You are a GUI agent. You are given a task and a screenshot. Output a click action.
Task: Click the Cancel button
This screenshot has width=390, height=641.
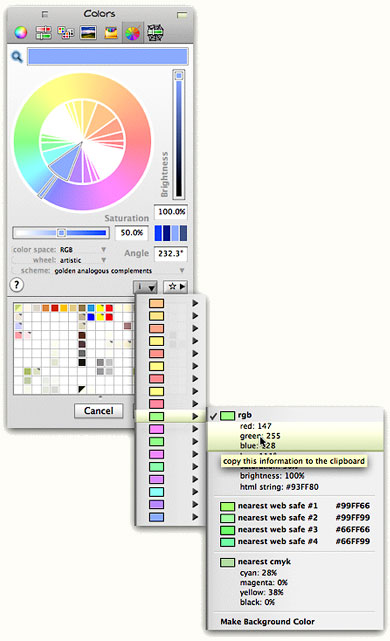coord(99,410)
